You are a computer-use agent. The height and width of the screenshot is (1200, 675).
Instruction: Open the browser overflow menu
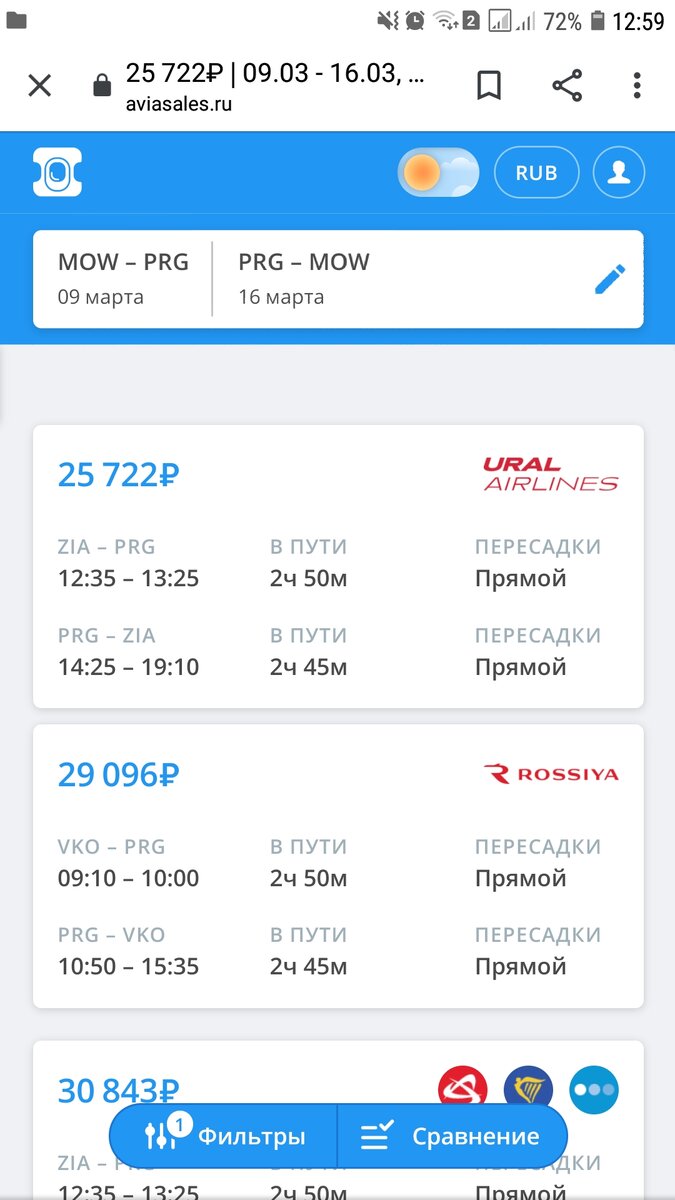pyautogui.click(x=637, y=85)
